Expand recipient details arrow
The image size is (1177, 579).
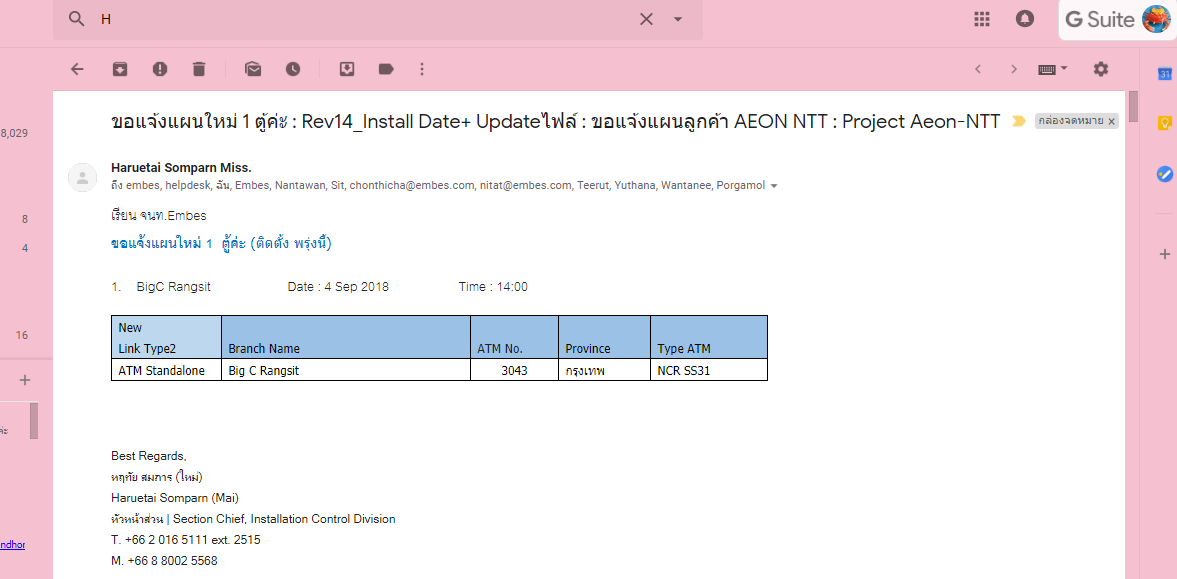pyautogui.click(x=774, y=185)
